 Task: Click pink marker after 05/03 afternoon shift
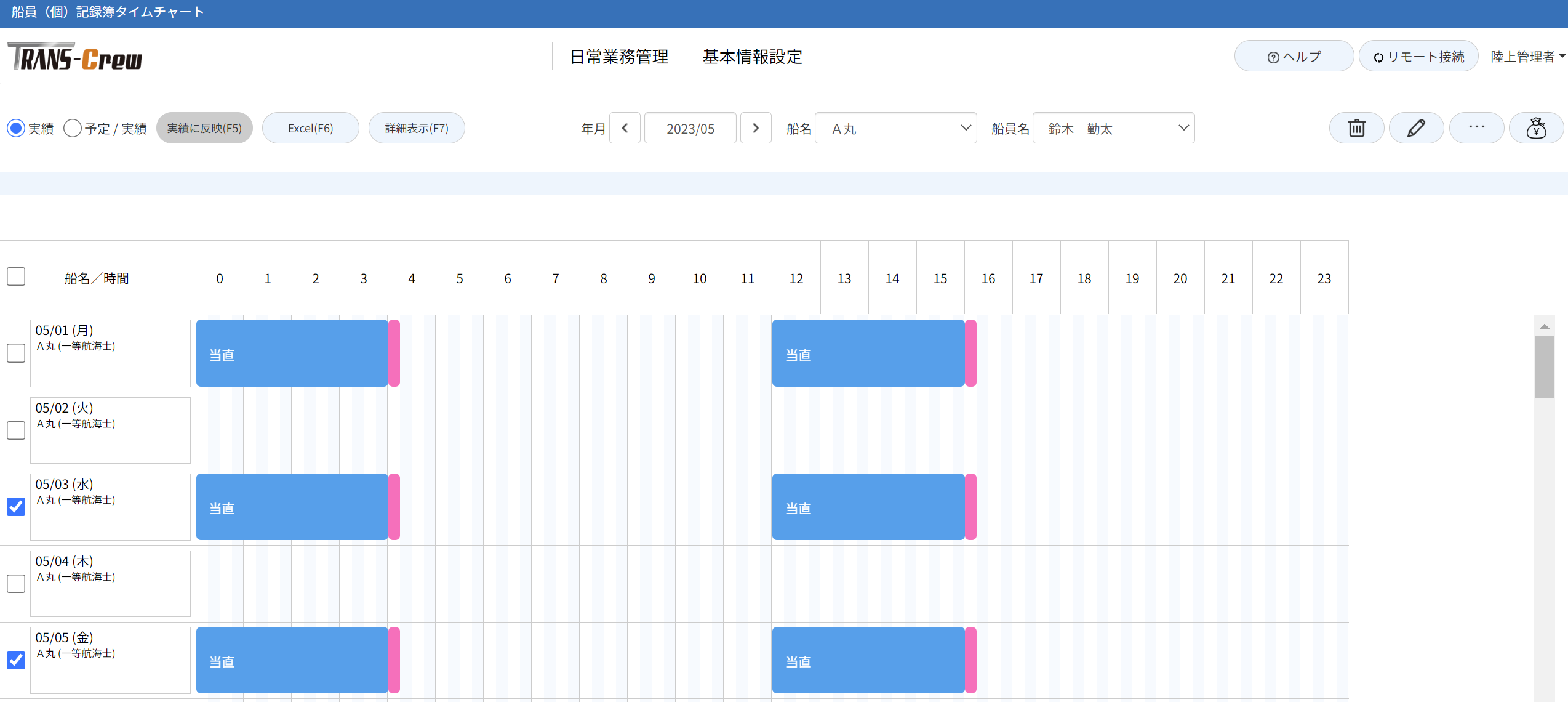pos(971,507)
